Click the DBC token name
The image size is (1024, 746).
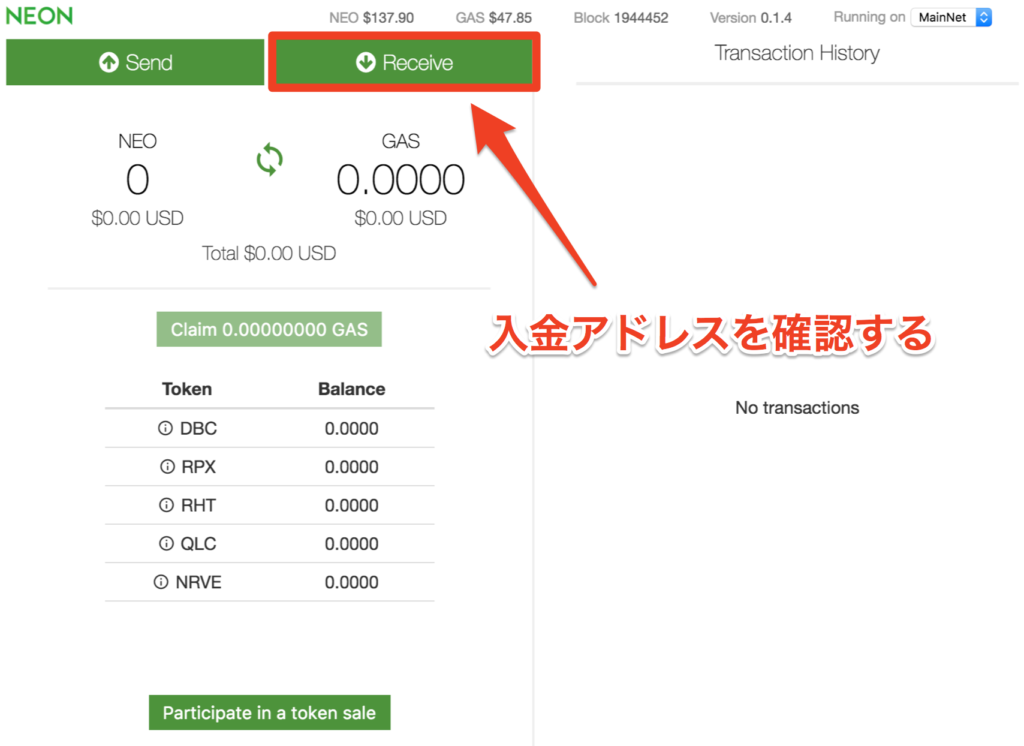(x=198, y=429)
